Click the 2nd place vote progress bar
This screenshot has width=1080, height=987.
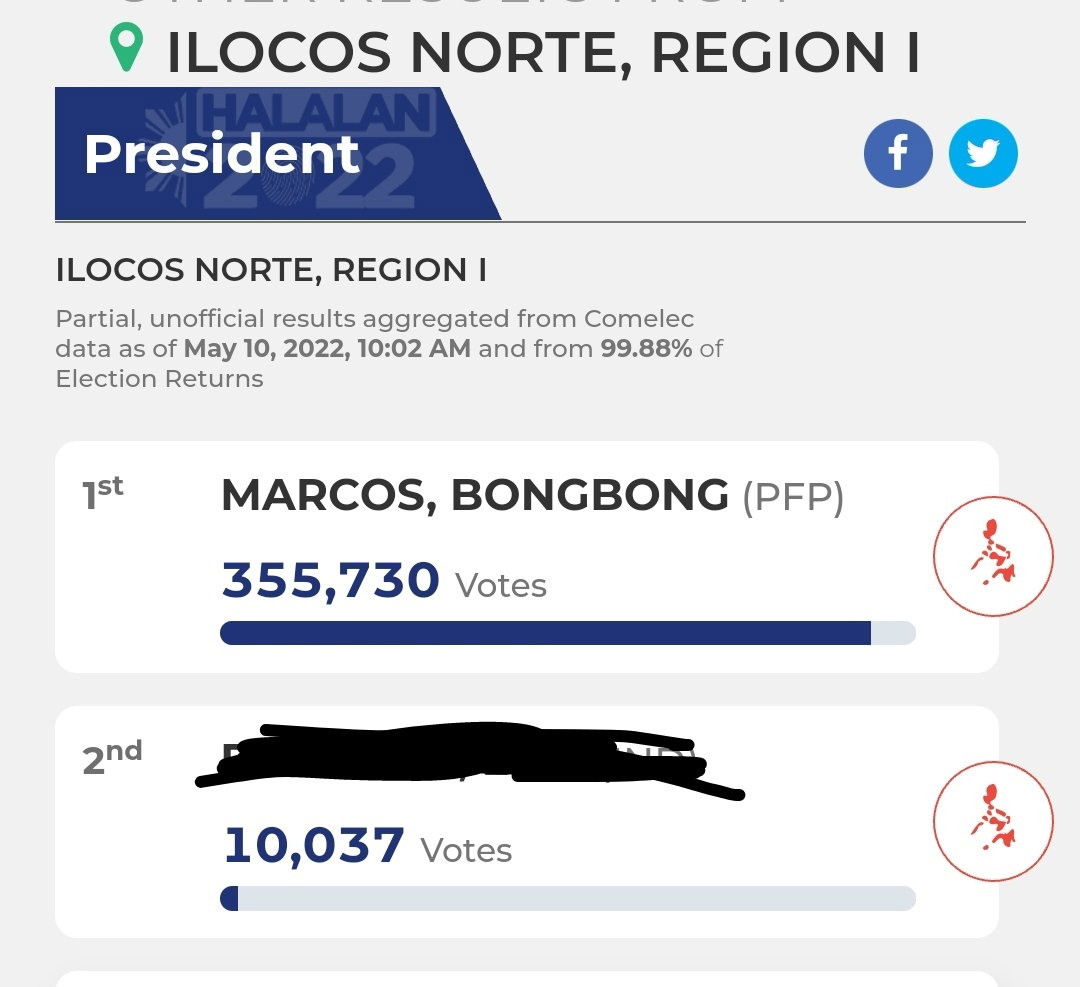click(568, 898)
